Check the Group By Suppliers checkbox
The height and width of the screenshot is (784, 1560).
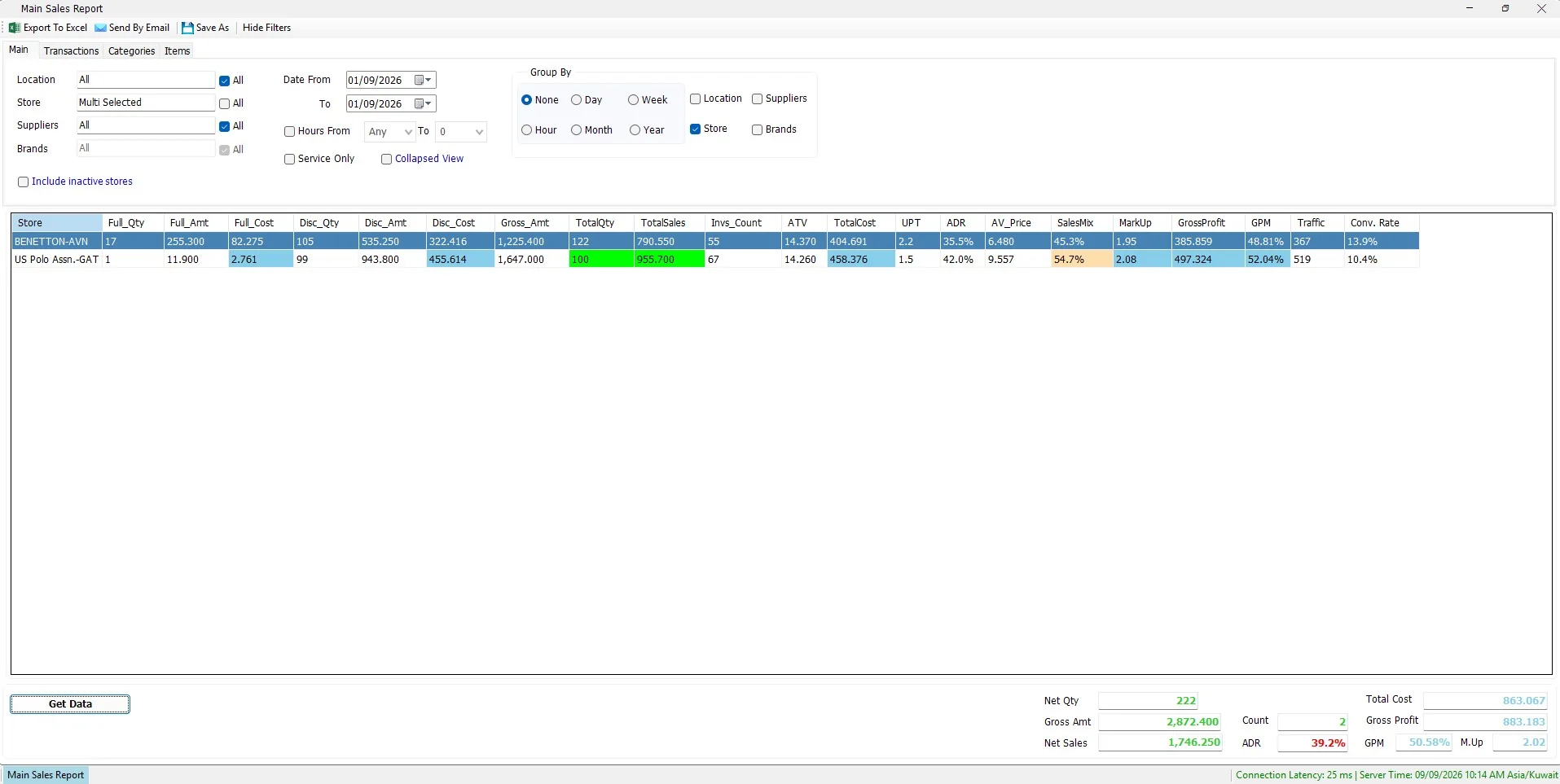click(757, 99)
